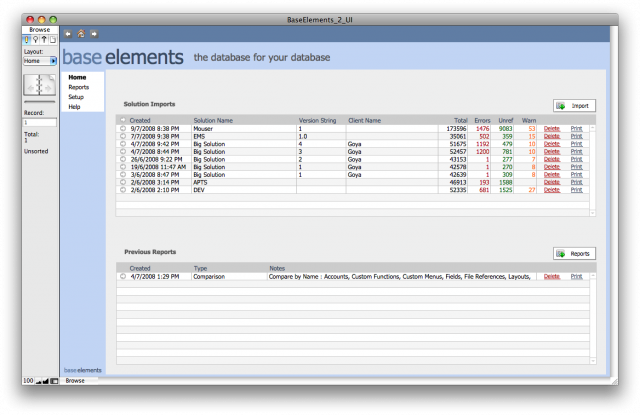The height and width of the screenshot is (415, 640).
Task: Delete the APTS import
Action: (x=551, y=182)
